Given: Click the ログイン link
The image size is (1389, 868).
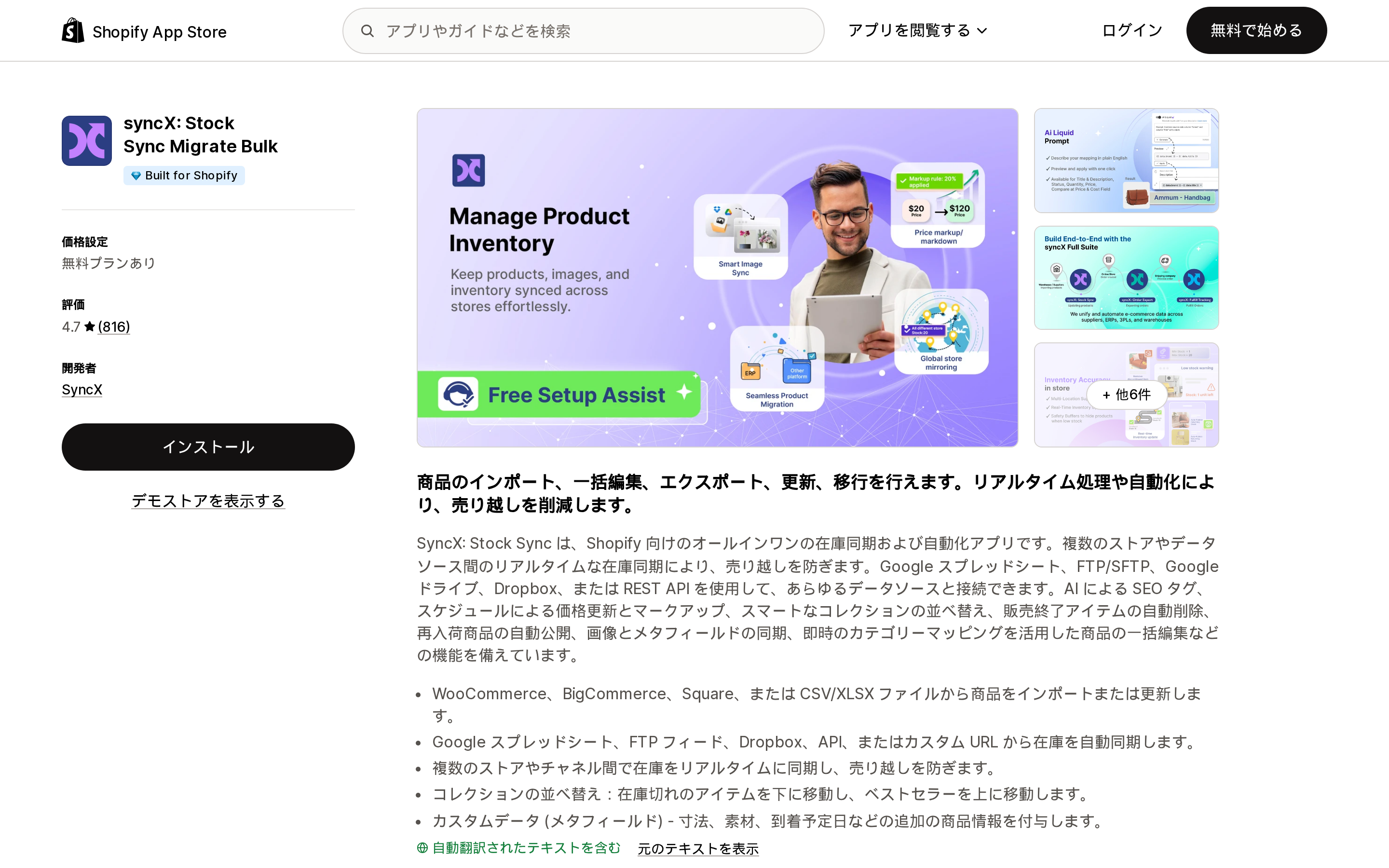Looking at the screenshot, I should tap(1132, 30).
